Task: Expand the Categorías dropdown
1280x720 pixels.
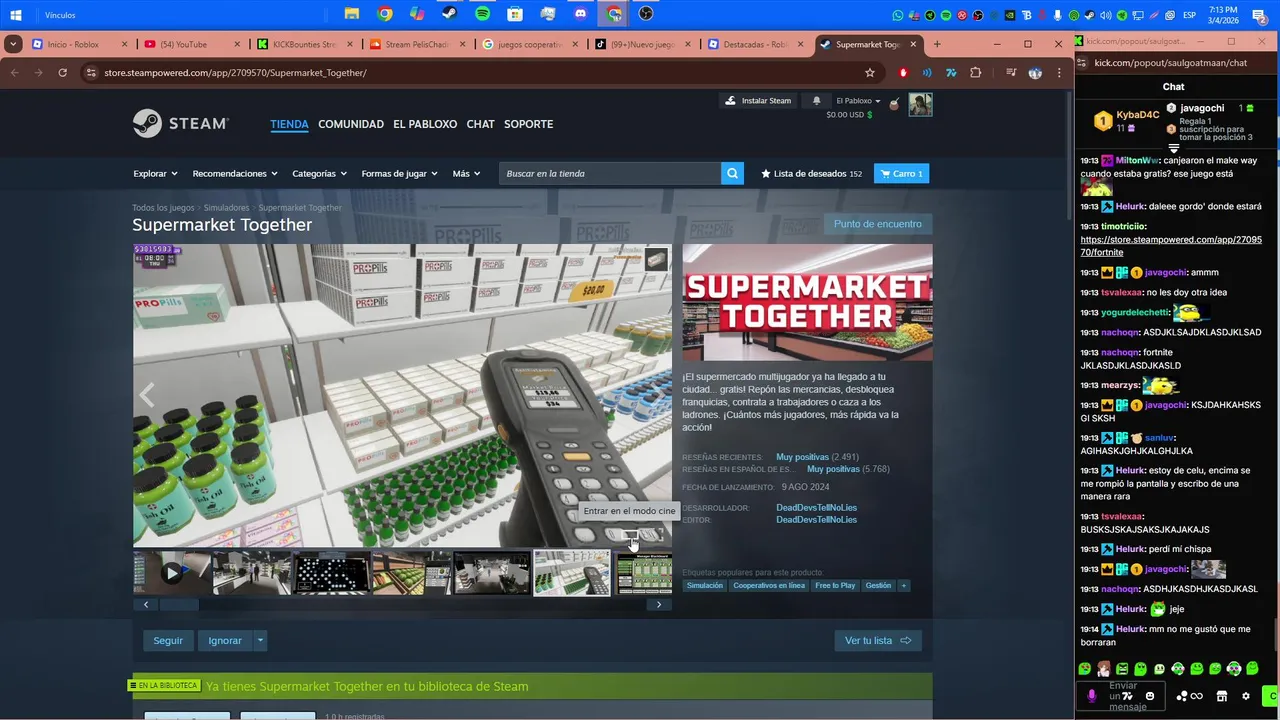Action: pyautogui.click(x=320, y=173)
